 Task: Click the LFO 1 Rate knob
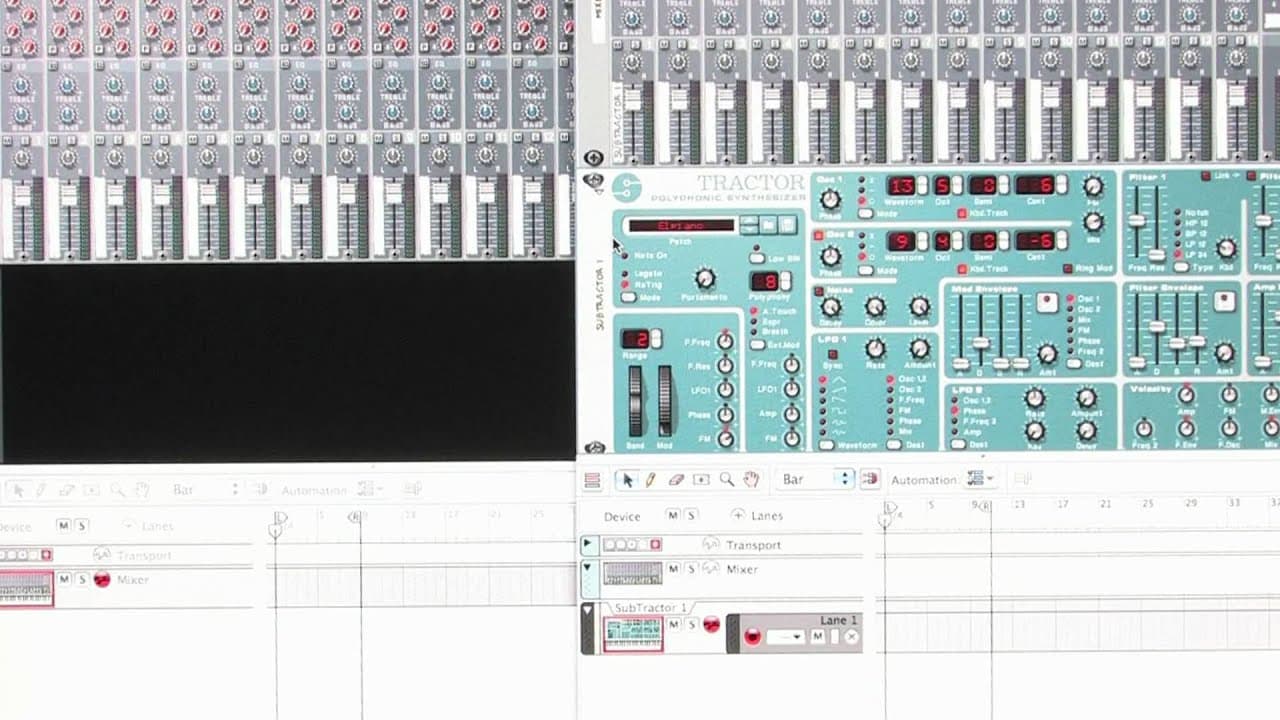pos(875,348)
